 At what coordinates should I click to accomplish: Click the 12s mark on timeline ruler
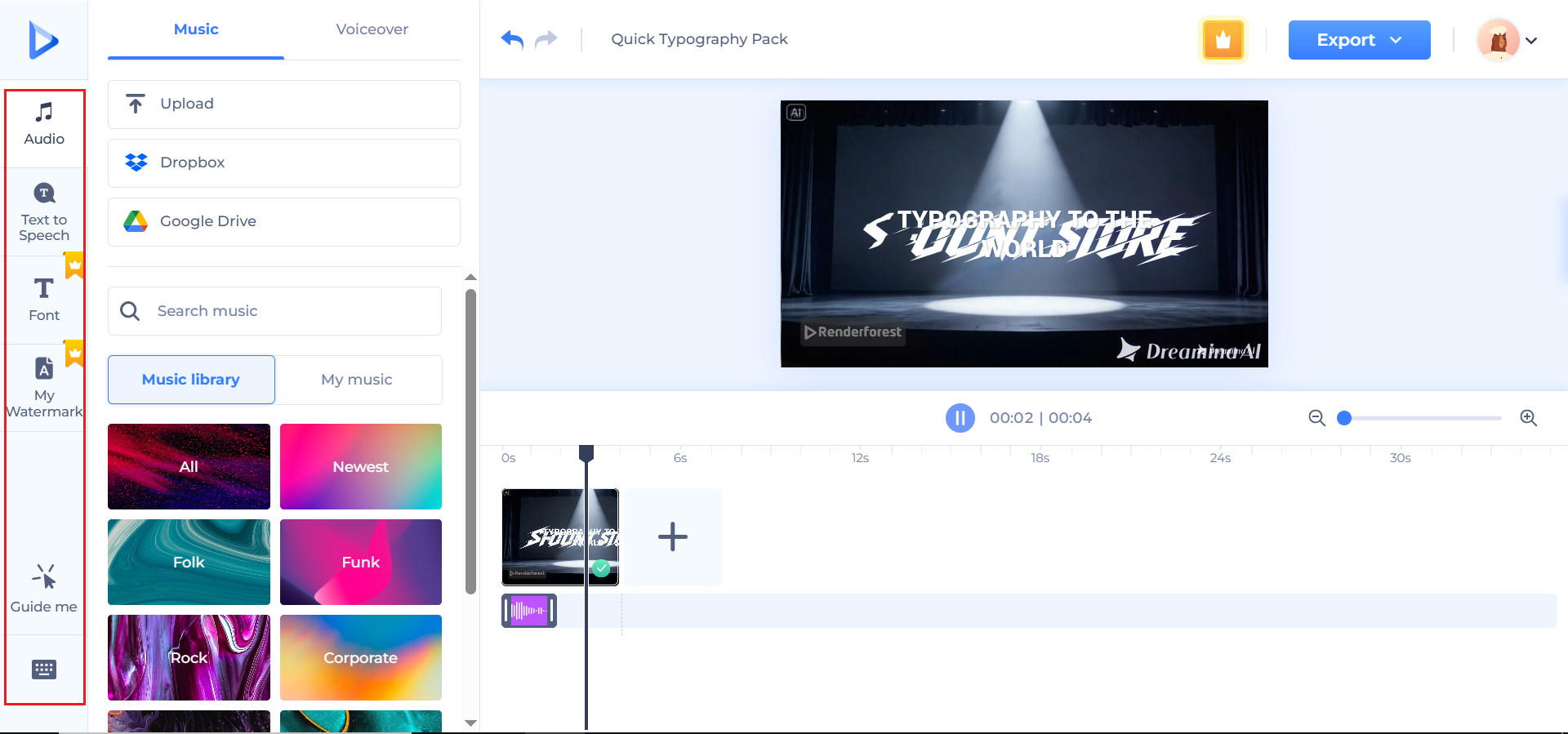(x=860, y=458)
